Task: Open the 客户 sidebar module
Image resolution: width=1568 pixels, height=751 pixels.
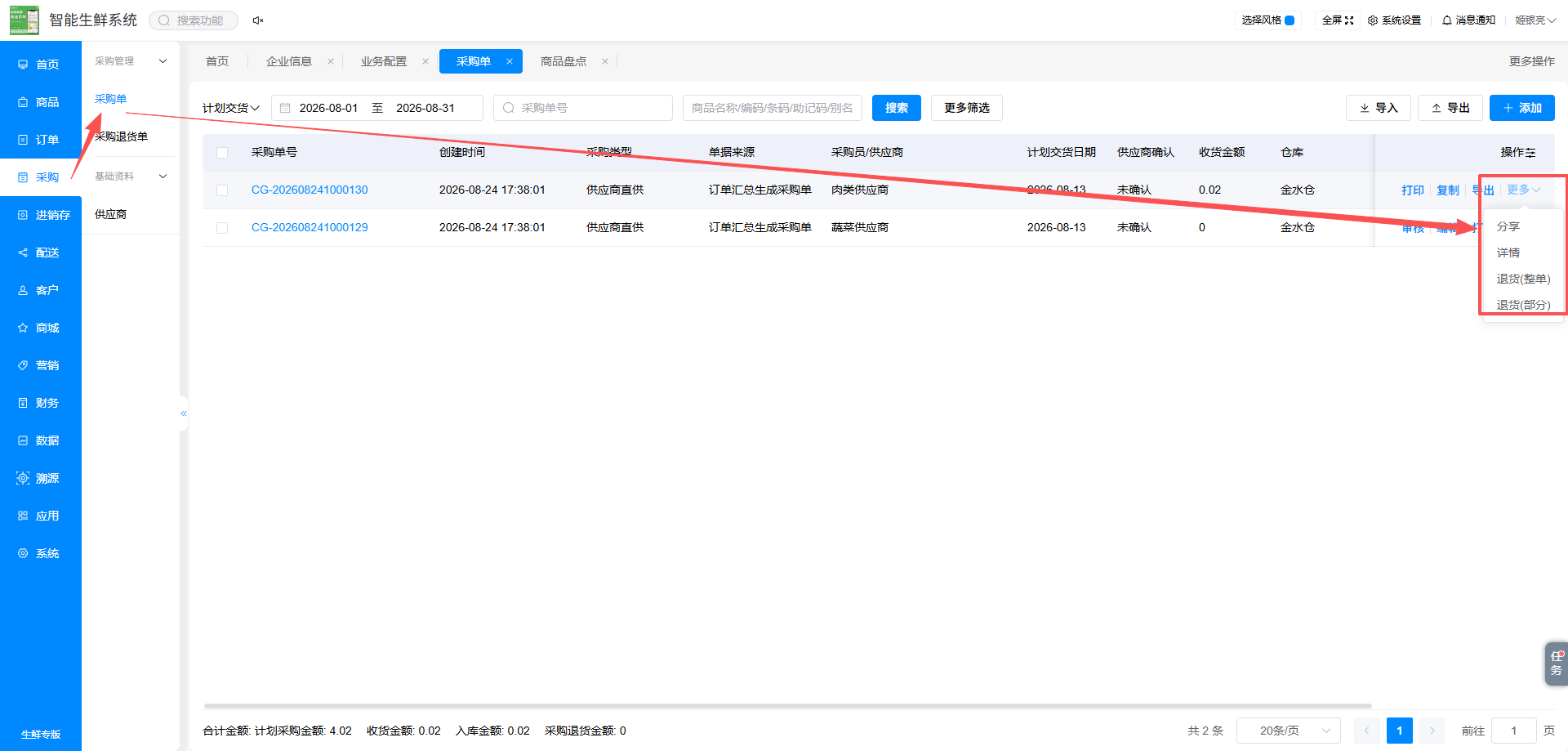Action: [40, 290]
